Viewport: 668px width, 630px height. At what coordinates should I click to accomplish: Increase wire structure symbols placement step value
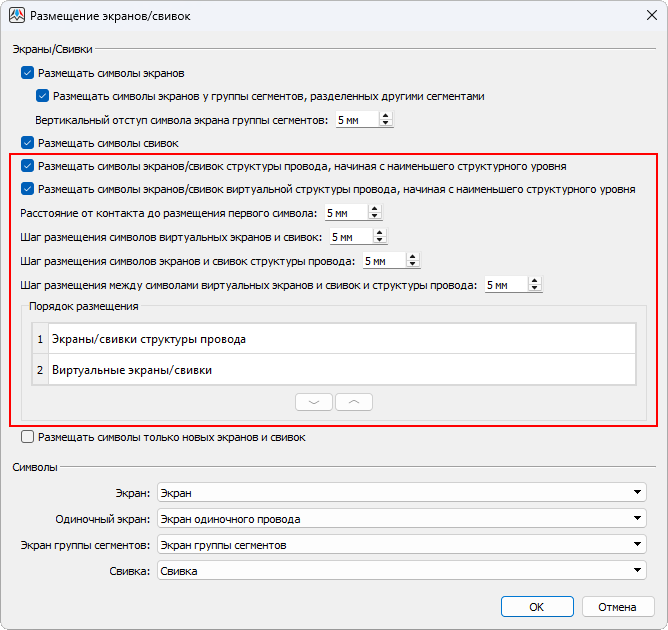pyautogui.click(x=413, y=257)
